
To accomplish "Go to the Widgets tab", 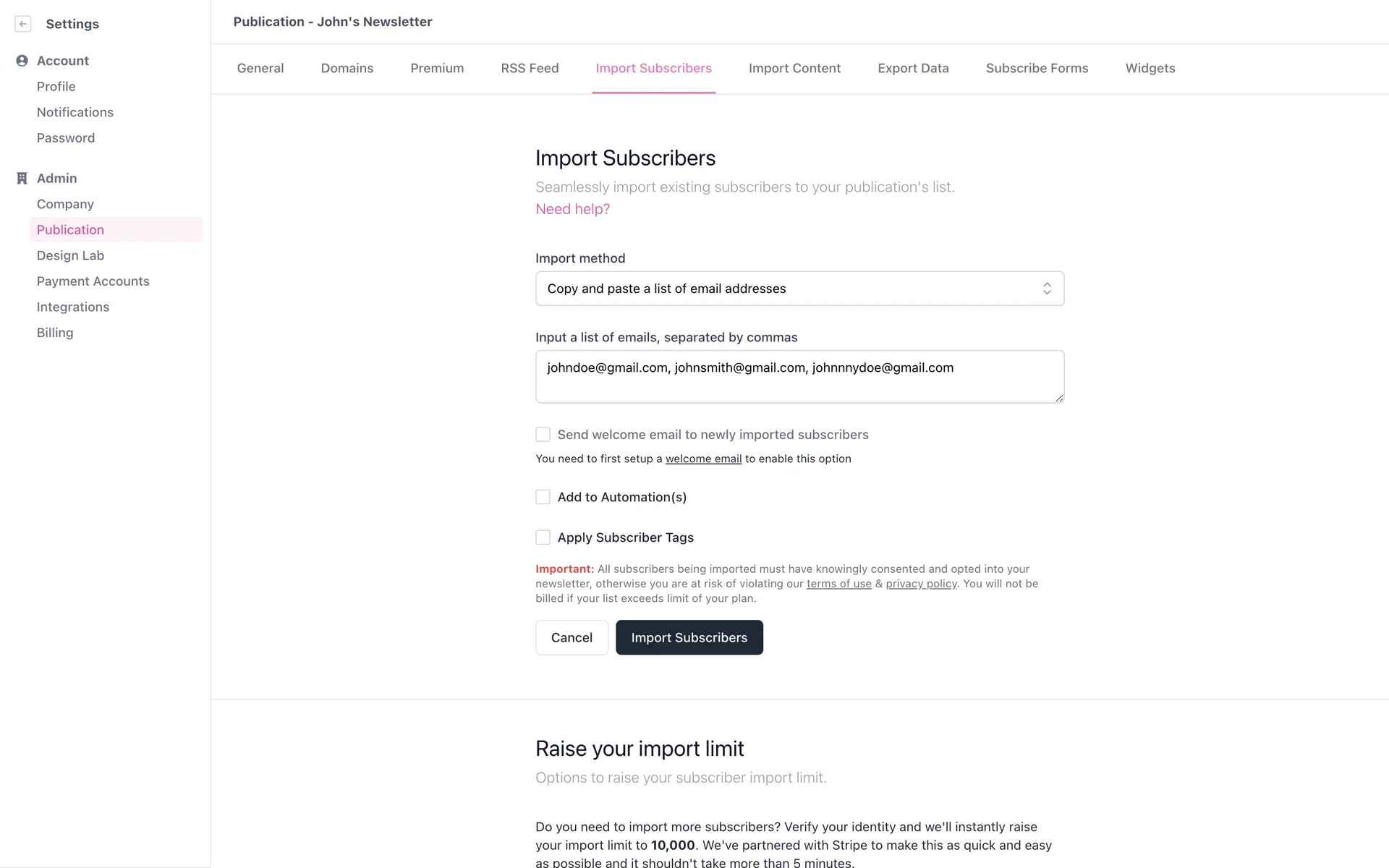I will point(1150,68).
